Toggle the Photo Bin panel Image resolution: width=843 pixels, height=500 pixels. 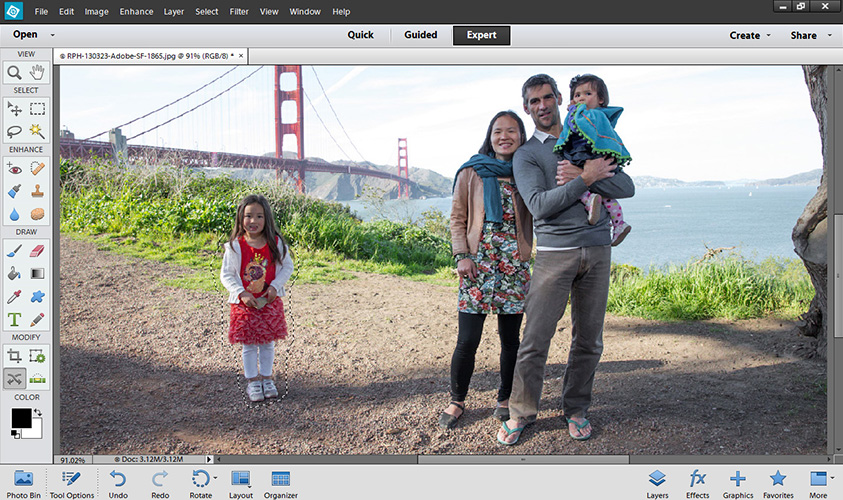22,483
